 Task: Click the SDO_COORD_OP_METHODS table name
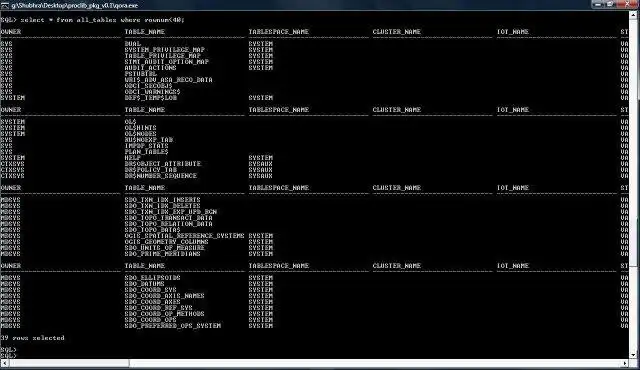click(164, 314)
